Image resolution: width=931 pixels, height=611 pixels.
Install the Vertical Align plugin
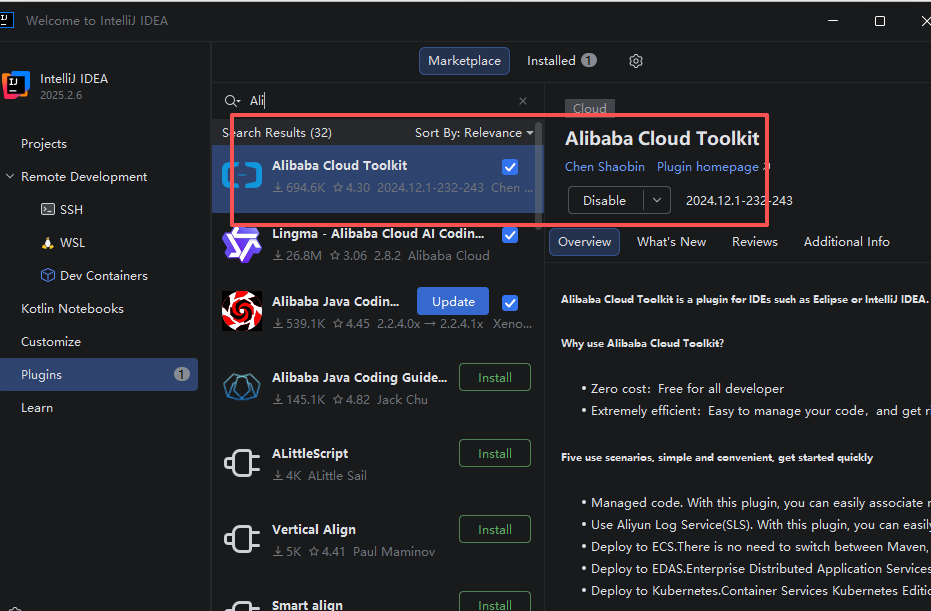point(495,530)
